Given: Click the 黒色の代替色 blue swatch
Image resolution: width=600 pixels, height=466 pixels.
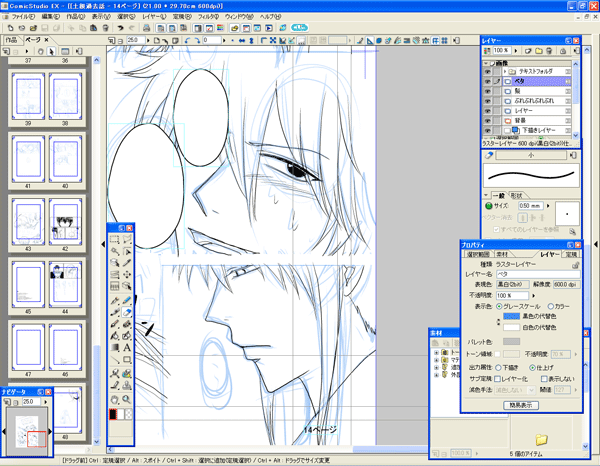Looking at the screenshot, I should pos(511,316).
